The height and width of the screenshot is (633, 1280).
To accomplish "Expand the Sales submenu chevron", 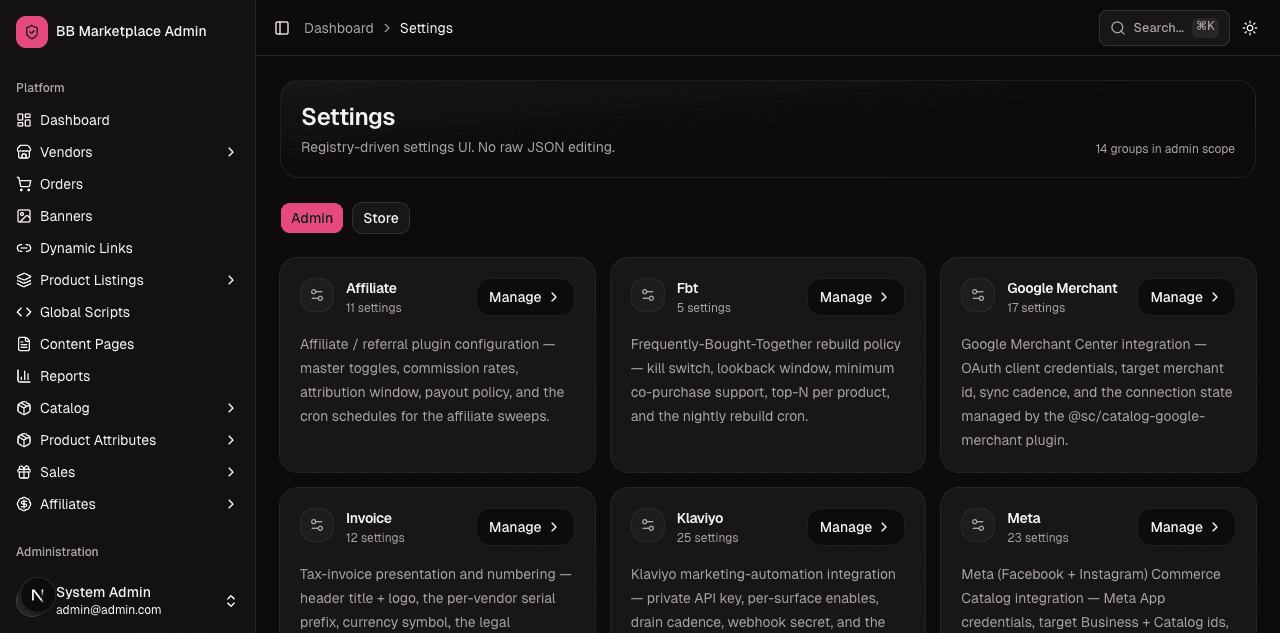I will pyautogui.click(x=231, y=472).
